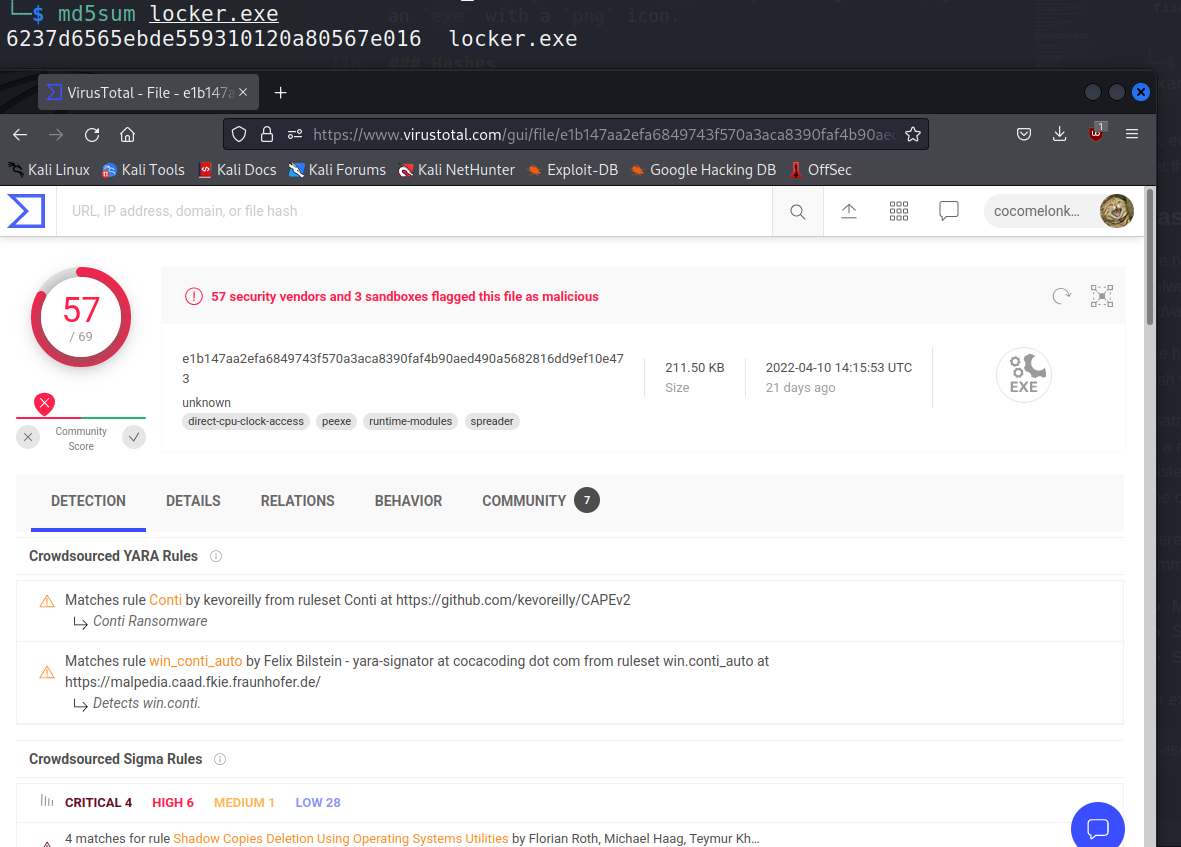
Task: Click the EXE file type icon
Action: point(1024,374)
